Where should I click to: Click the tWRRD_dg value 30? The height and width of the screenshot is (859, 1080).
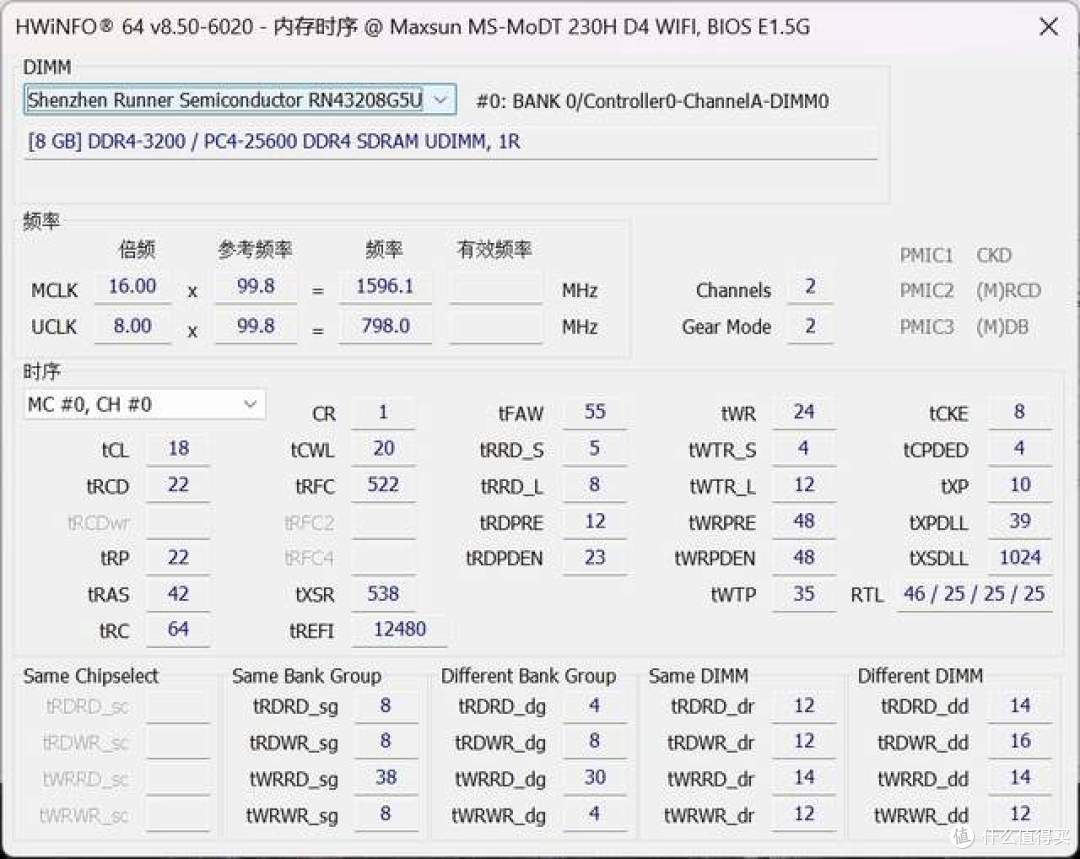[x=594, y=778]
